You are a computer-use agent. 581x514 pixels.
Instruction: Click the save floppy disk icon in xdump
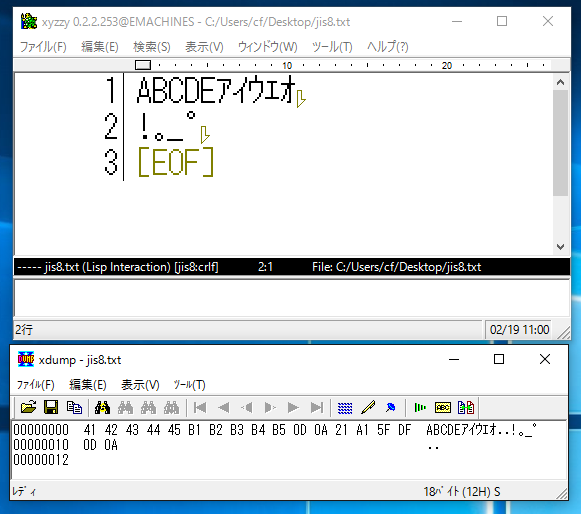(51, 407)
